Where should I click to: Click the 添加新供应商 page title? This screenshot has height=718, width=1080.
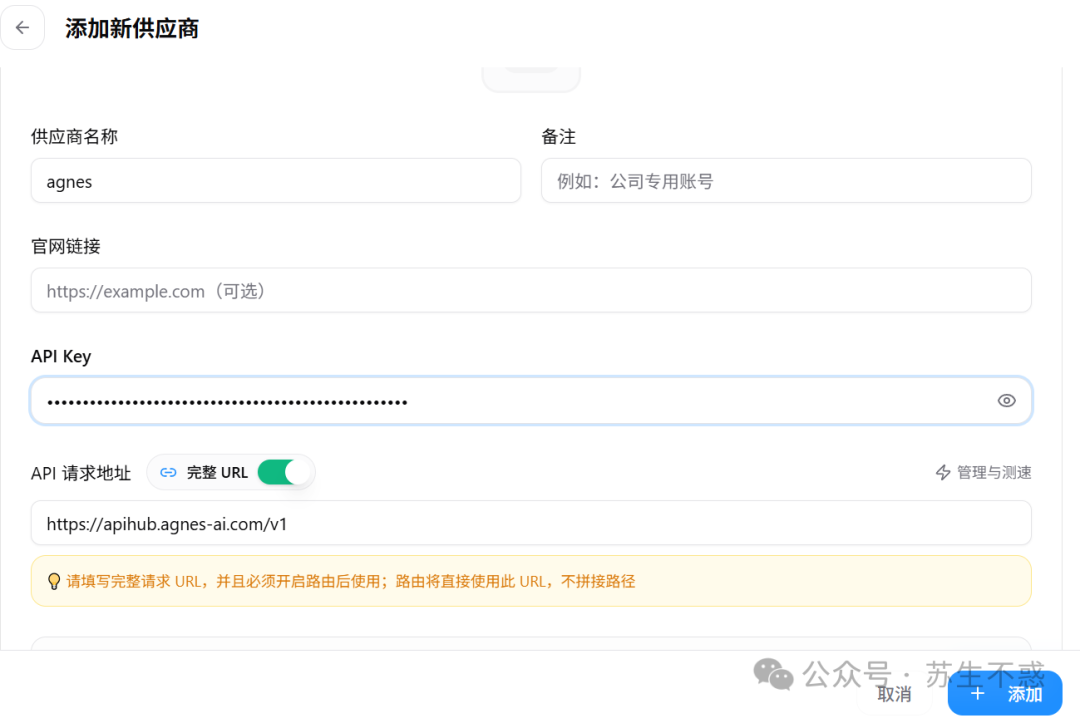pos(132,29)
